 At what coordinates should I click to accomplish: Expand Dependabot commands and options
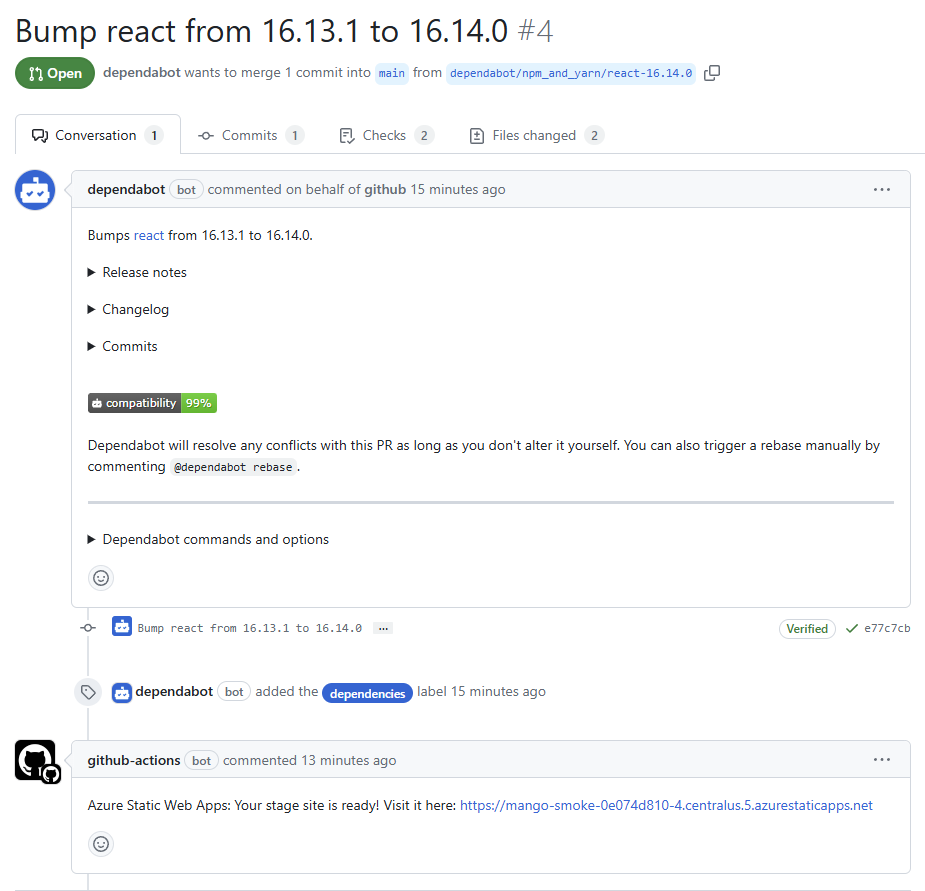tap(208, 539)
